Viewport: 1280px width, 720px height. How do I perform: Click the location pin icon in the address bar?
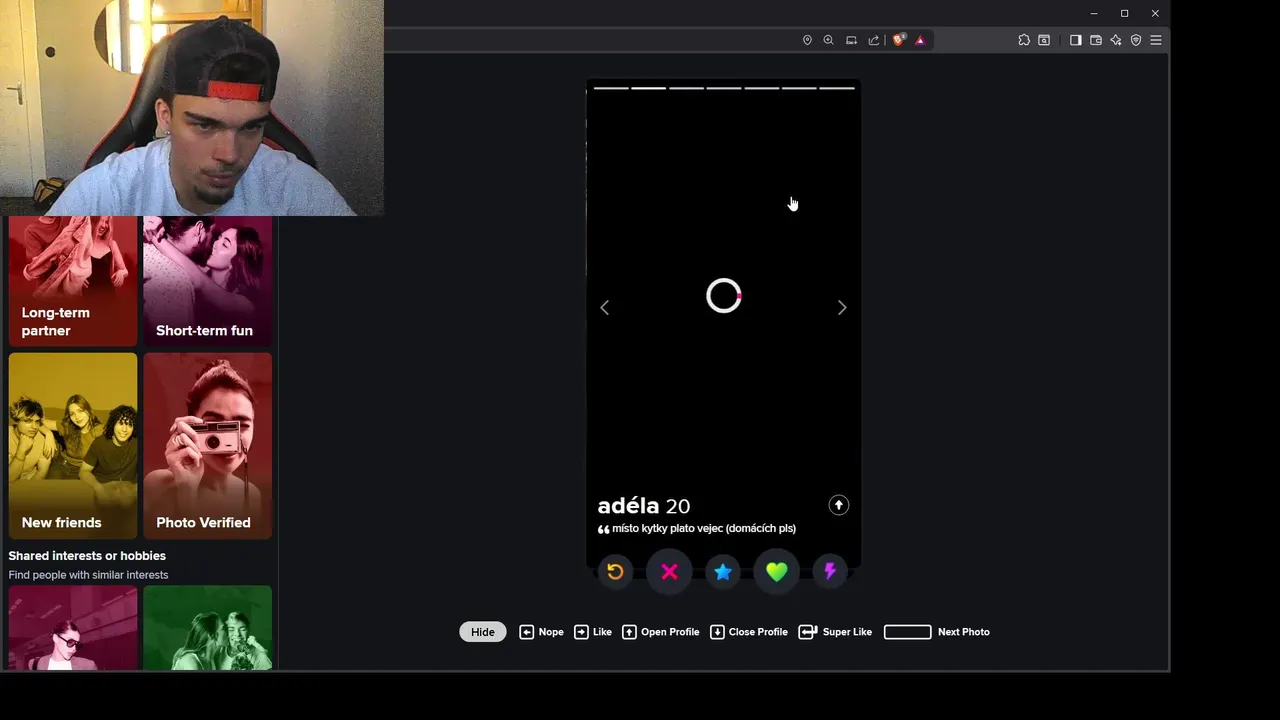pos(807,40)
